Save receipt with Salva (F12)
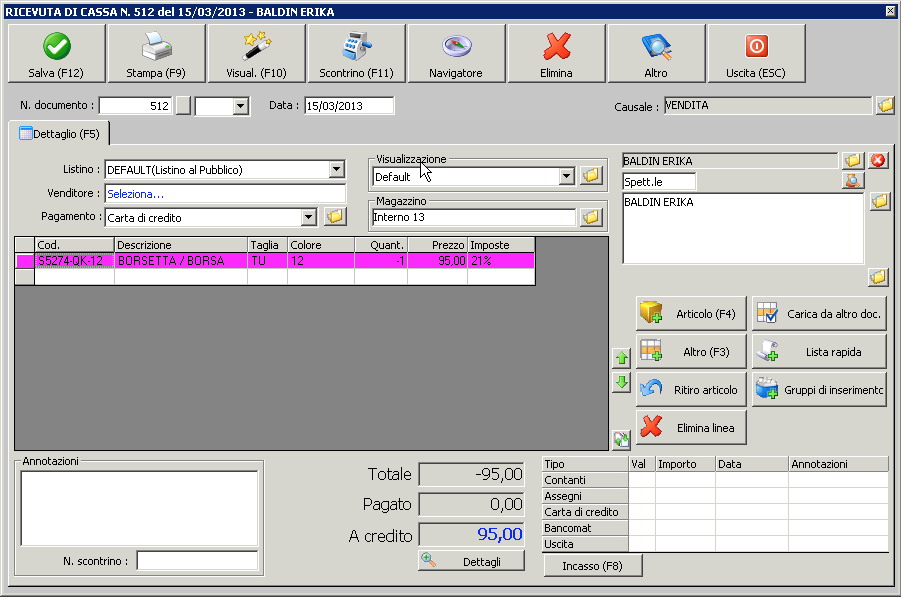Viewport: 901px width, 597px height. tap(56, 53)
